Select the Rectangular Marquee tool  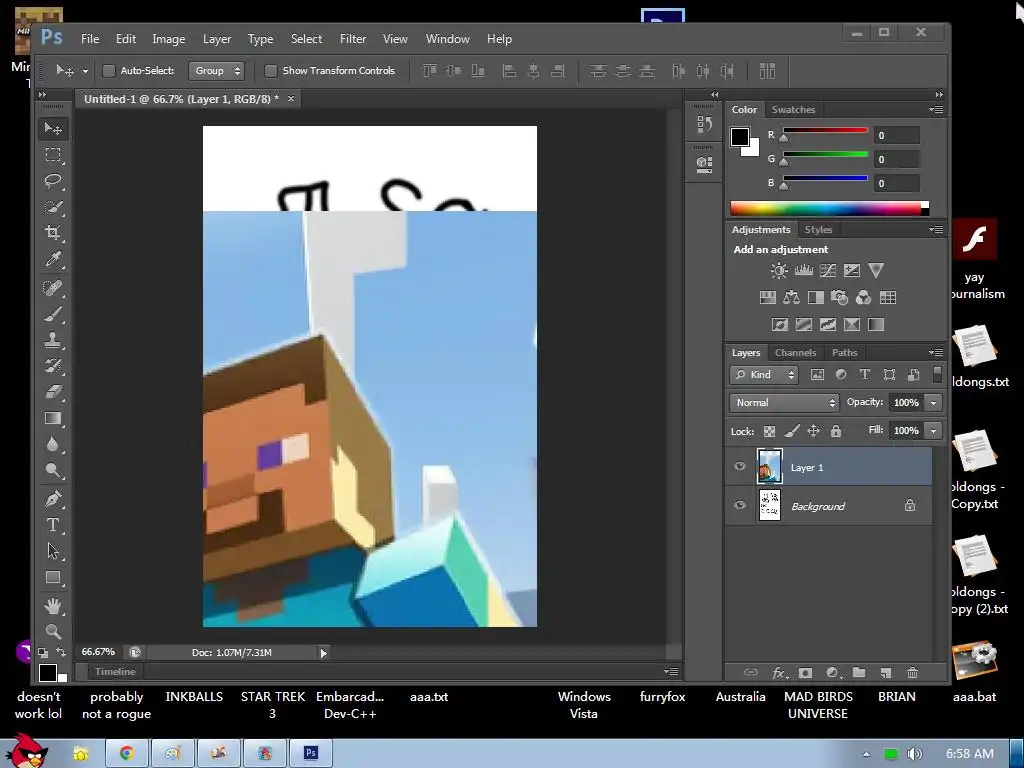pyautogui.click(x=54, y=155)
